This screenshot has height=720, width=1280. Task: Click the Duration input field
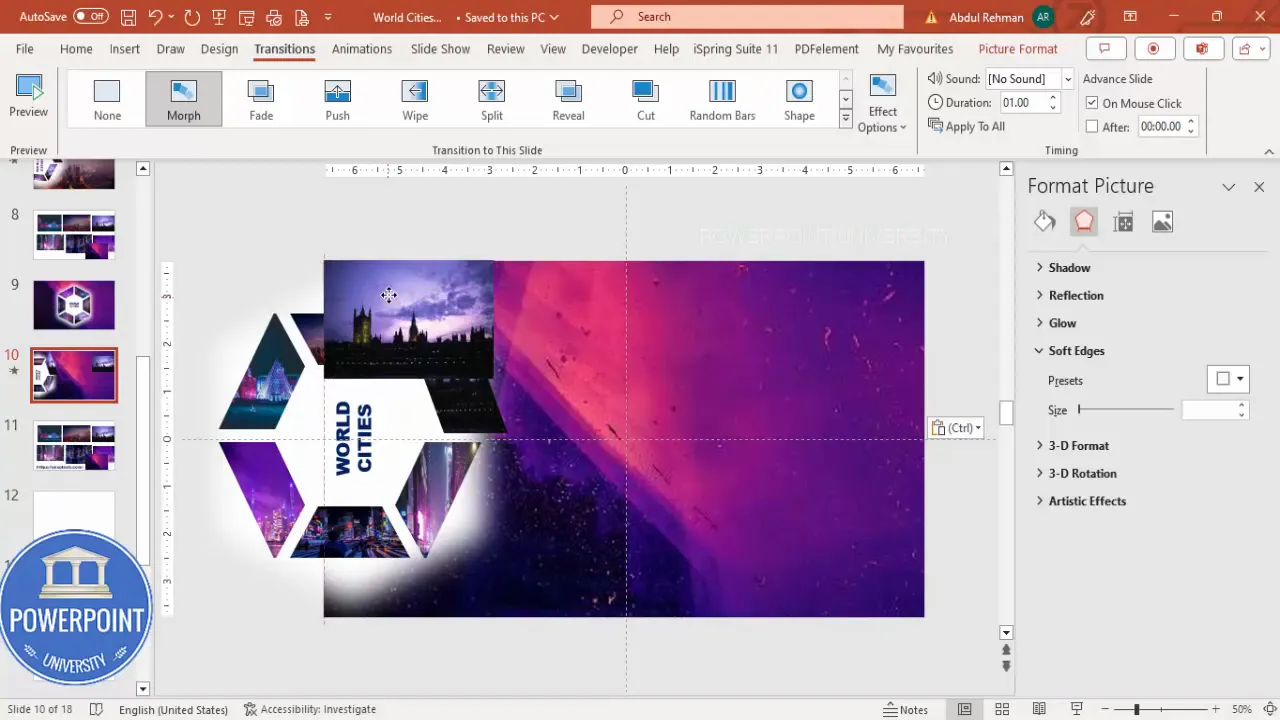tap(1021, 103)
